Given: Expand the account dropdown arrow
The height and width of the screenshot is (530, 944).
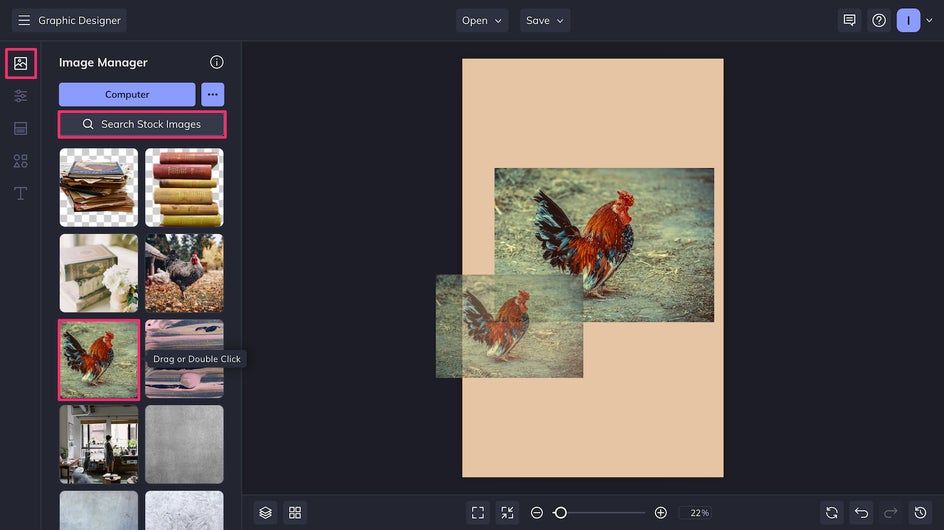Looking at the screenshot, I should (x=929, y=20).
